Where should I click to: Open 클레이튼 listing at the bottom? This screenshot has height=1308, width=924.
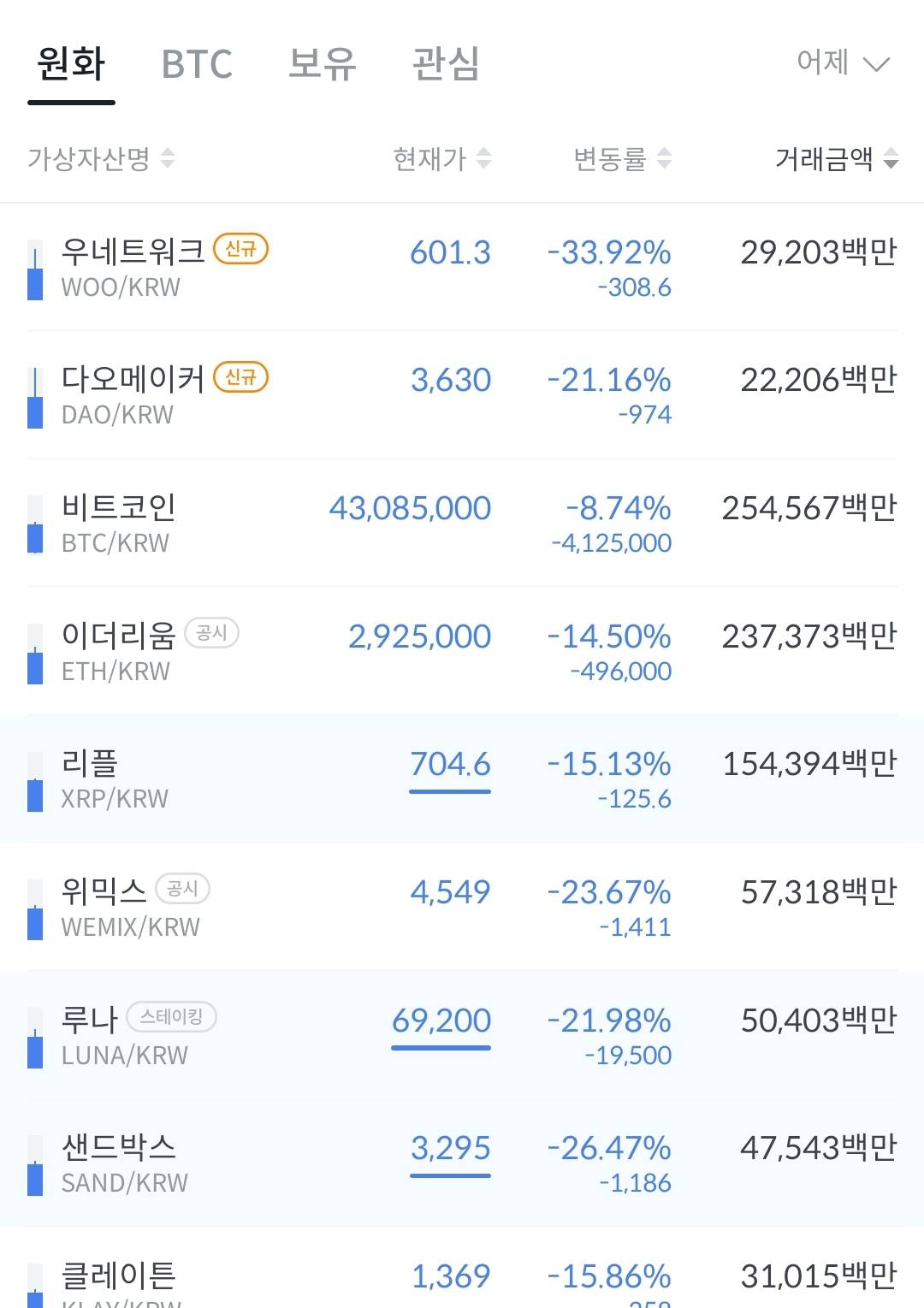tap(119, 1277)
